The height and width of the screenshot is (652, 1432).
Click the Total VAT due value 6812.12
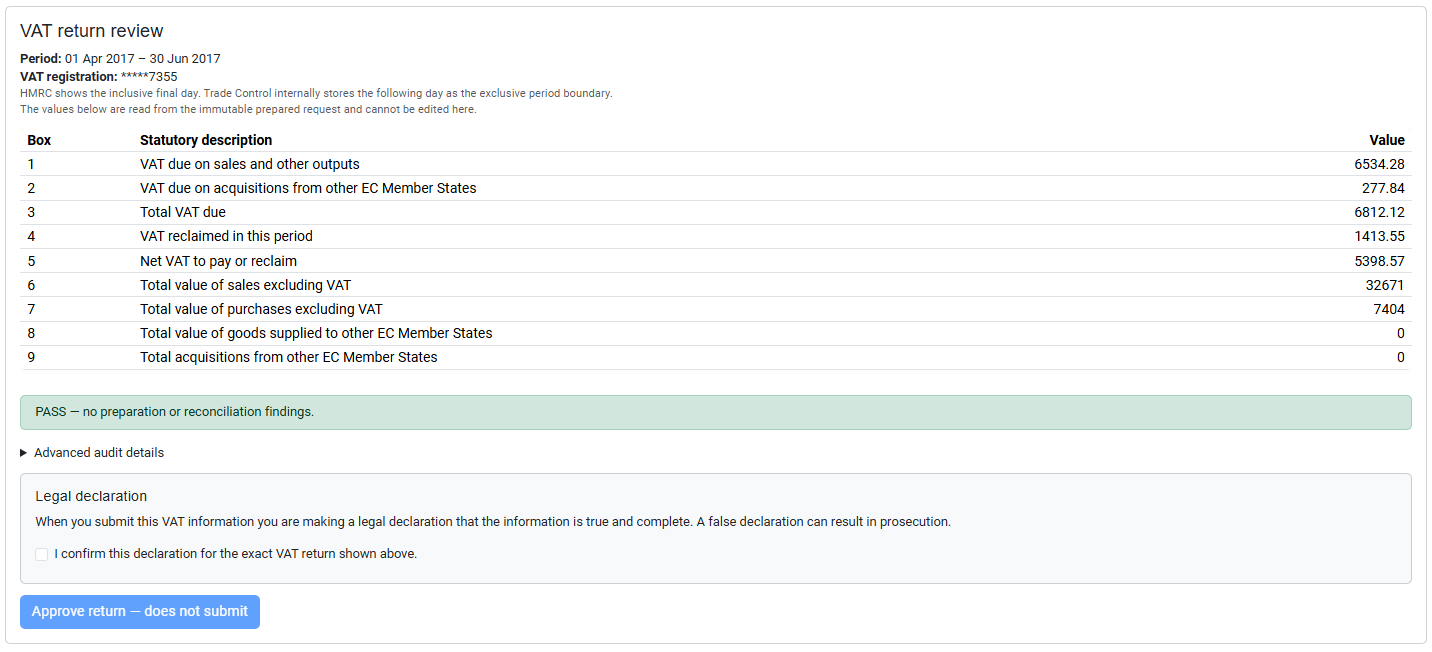pos(1379,212)
